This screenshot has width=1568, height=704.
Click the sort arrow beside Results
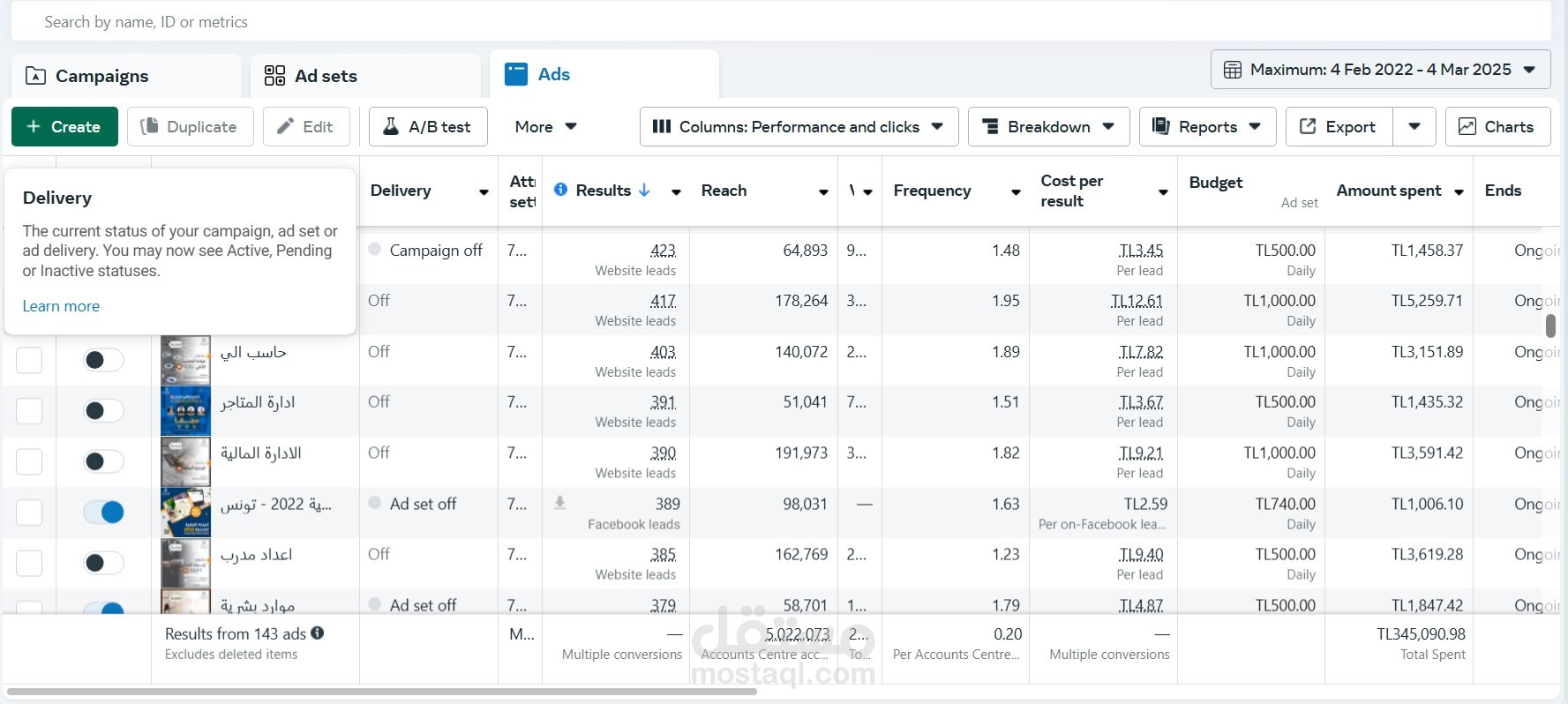click(644, 190)
